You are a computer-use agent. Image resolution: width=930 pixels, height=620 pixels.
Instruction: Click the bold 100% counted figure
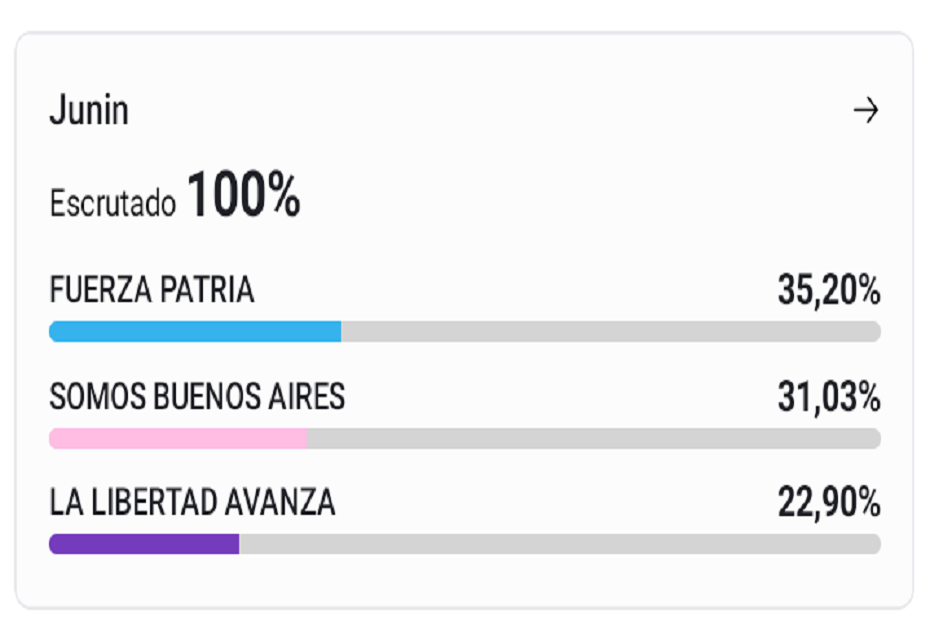[244, 194]
